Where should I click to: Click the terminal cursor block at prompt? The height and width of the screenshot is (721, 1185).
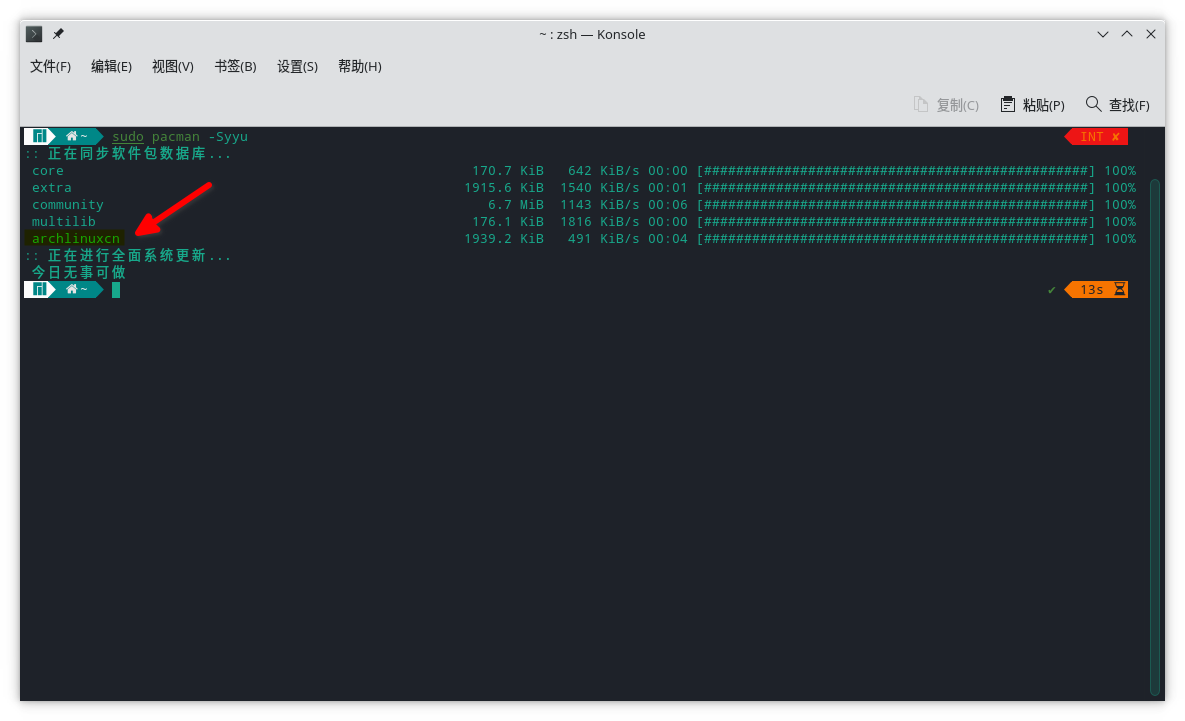(x=116, y=289)
